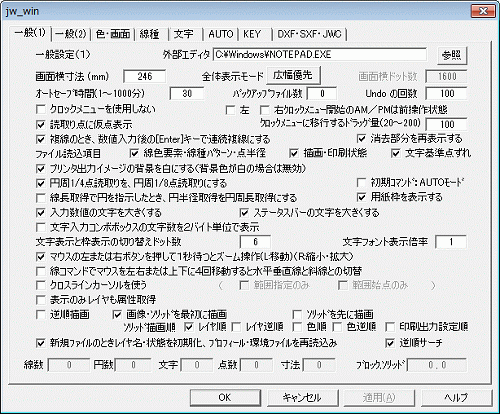This screenshot has height=414, width=500.
Task: Close the jw_win dialog window
Action: [x=483, y=11]
